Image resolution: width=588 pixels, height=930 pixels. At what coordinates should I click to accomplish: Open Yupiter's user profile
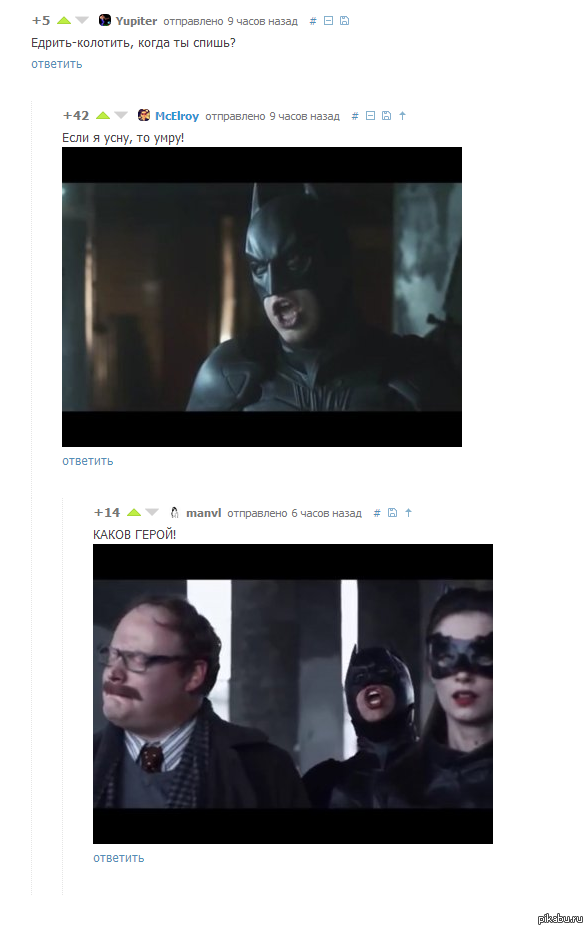point(136,21)
